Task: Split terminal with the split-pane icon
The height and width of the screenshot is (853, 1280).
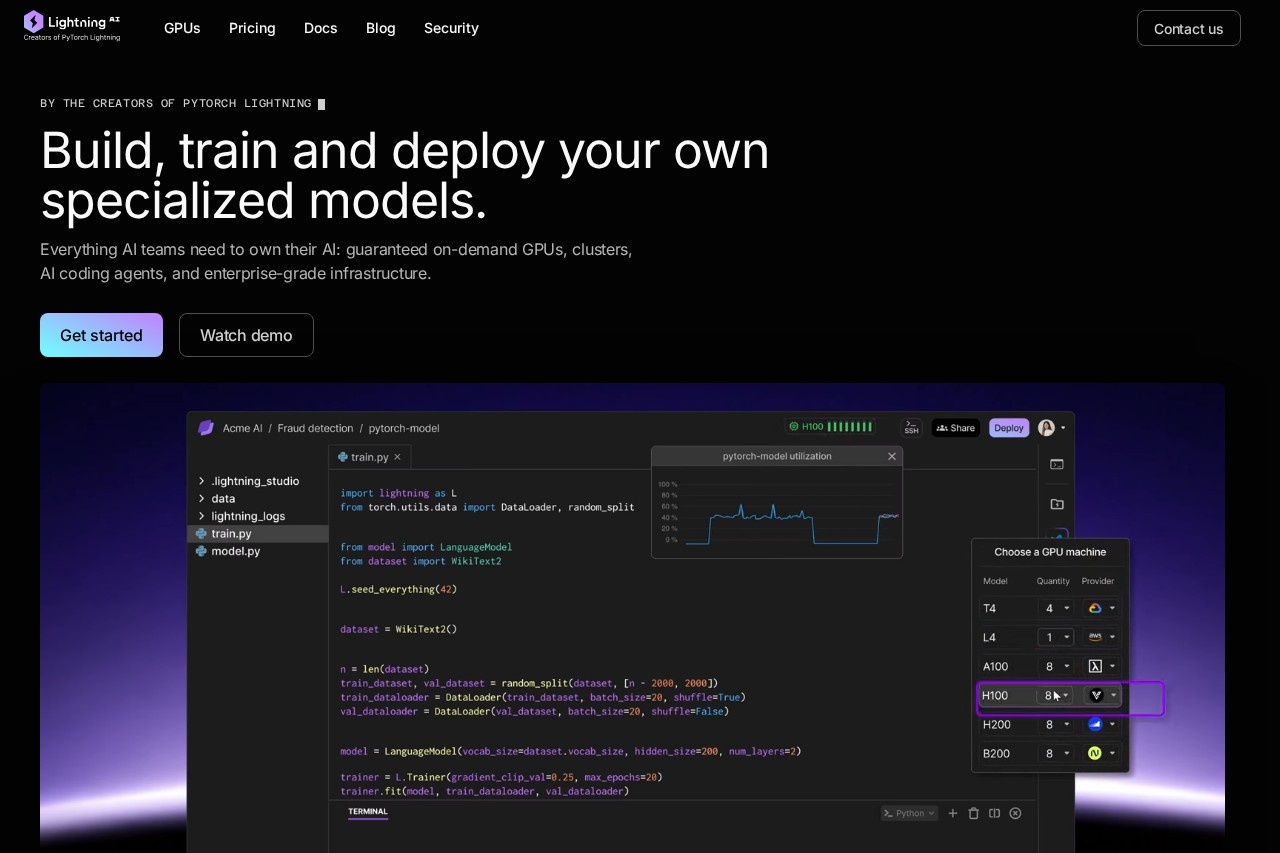Action: click(994, 813)
